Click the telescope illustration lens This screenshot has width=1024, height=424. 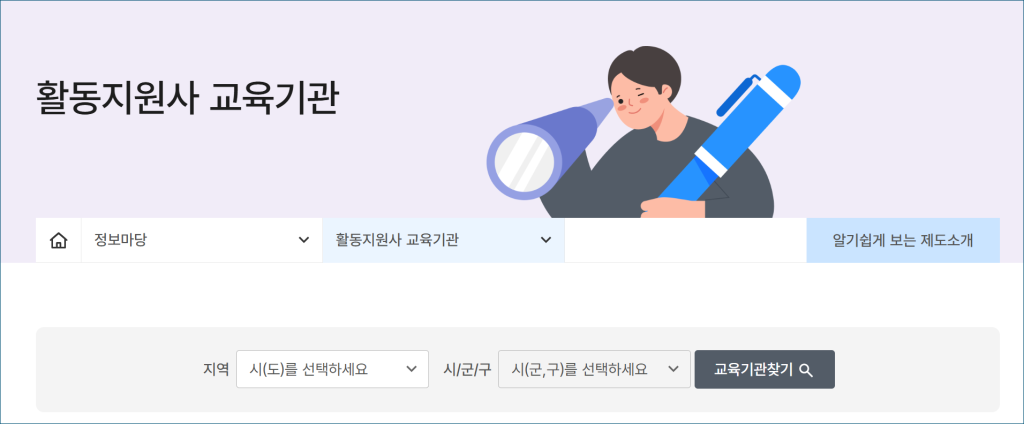click(x=524, y=161)
